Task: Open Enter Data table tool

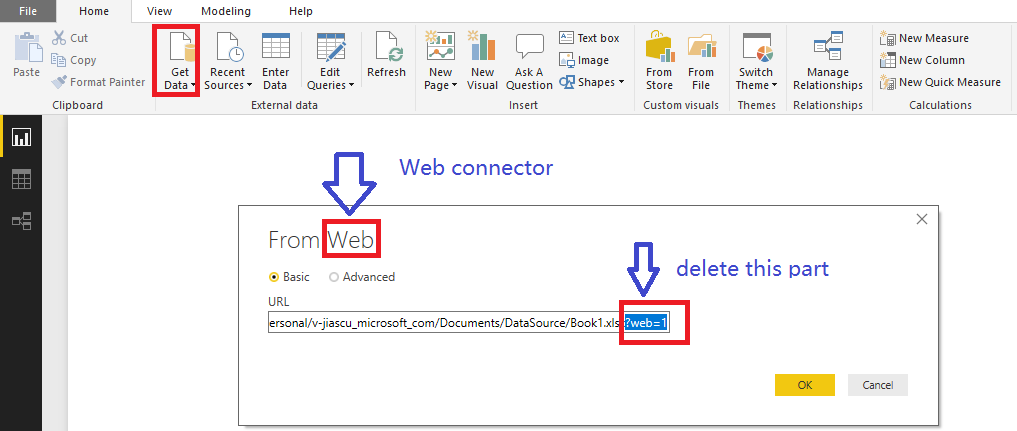Action: coord(275,60)
